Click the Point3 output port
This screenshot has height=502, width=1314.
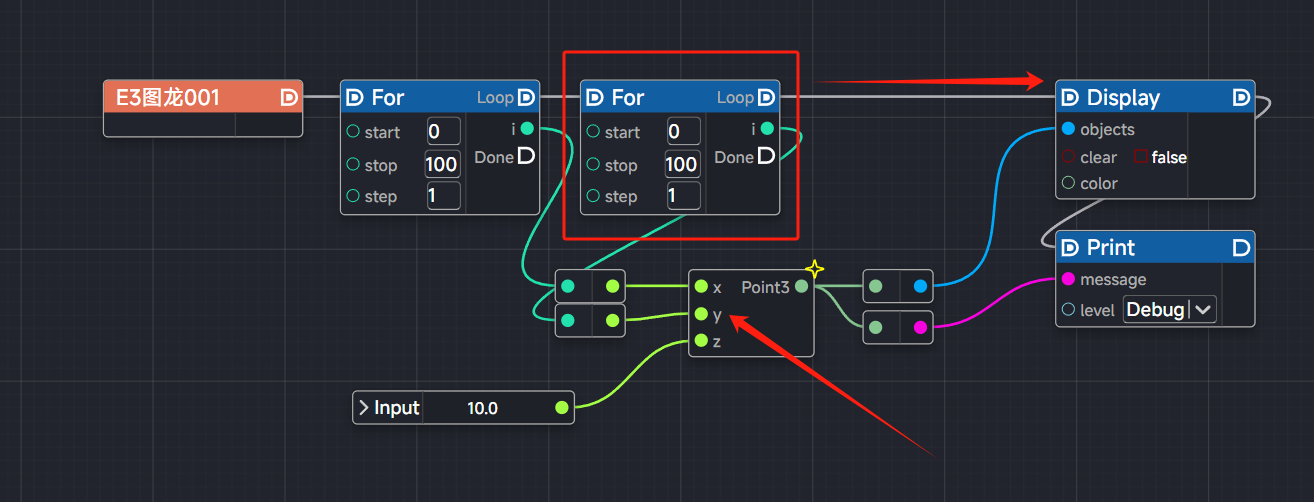pos(802,287)
